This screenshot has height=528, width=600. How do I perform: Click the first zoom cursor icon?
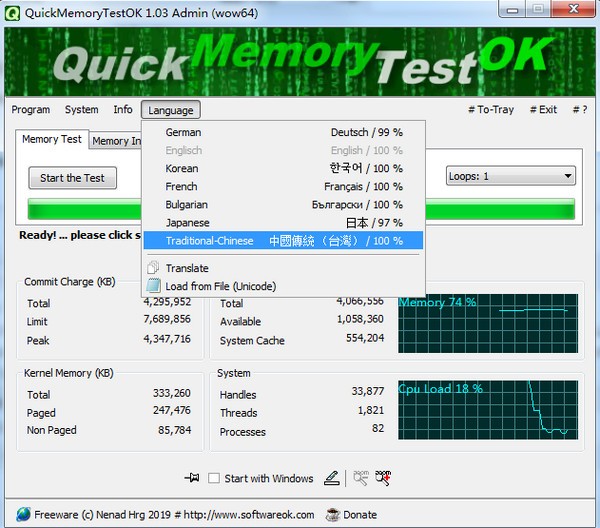pos(361,478)
